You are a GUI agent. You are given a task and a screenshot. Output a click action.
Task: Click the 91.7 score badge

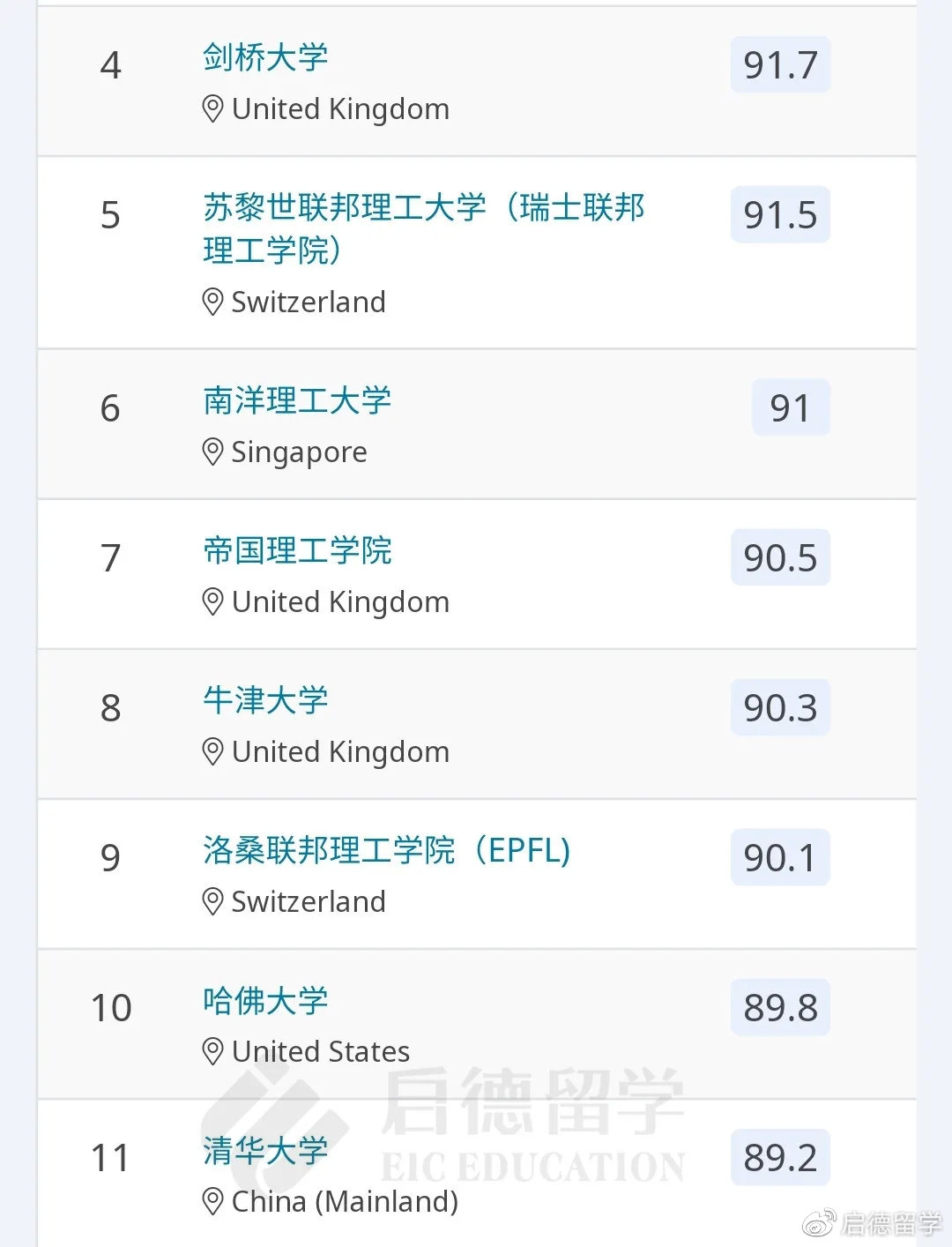pos(780,65)
